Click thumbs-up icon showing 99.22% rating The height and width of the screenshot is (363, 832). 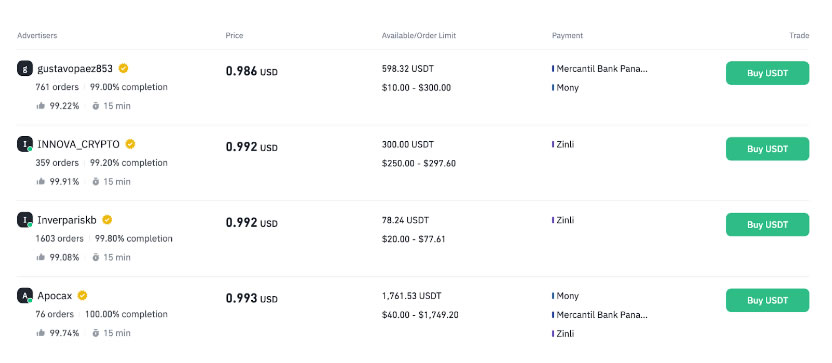coord(41,106)
